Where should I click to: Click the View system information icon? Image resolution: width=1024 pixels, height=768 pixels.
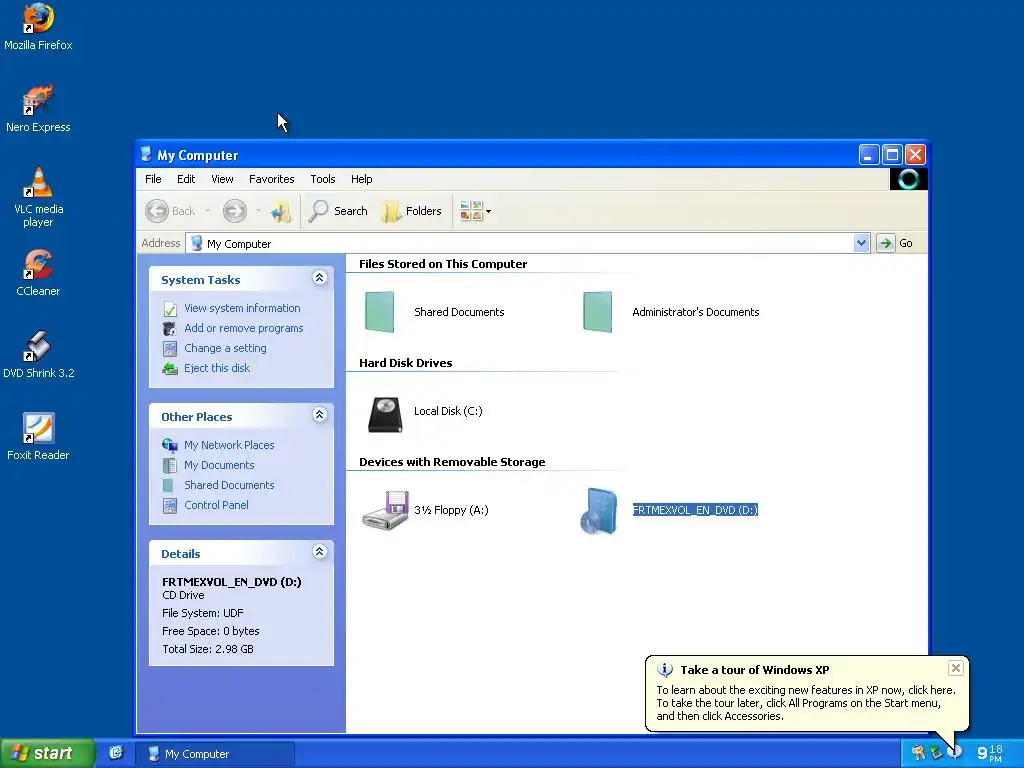pyautogui.click(x=170, y=308)
